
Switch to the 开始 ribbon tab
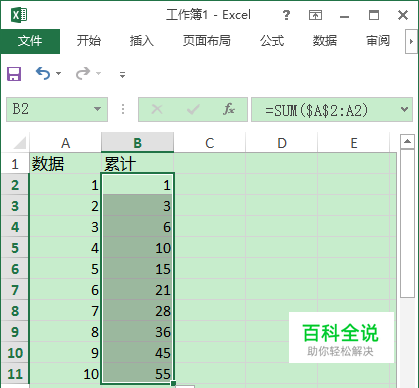point(89,41)
